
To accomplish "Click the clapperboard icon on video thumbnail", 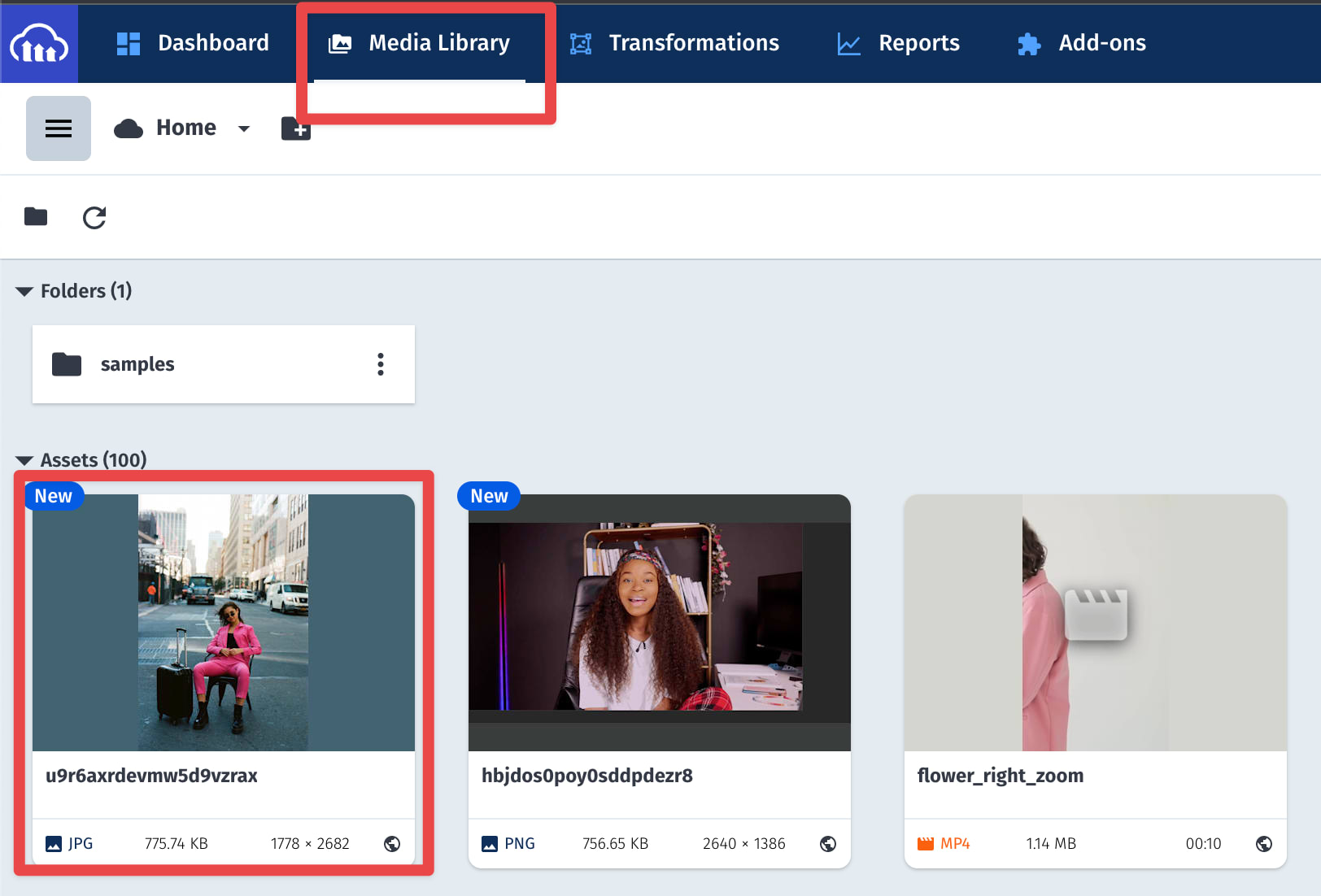I will [1096, 614].
